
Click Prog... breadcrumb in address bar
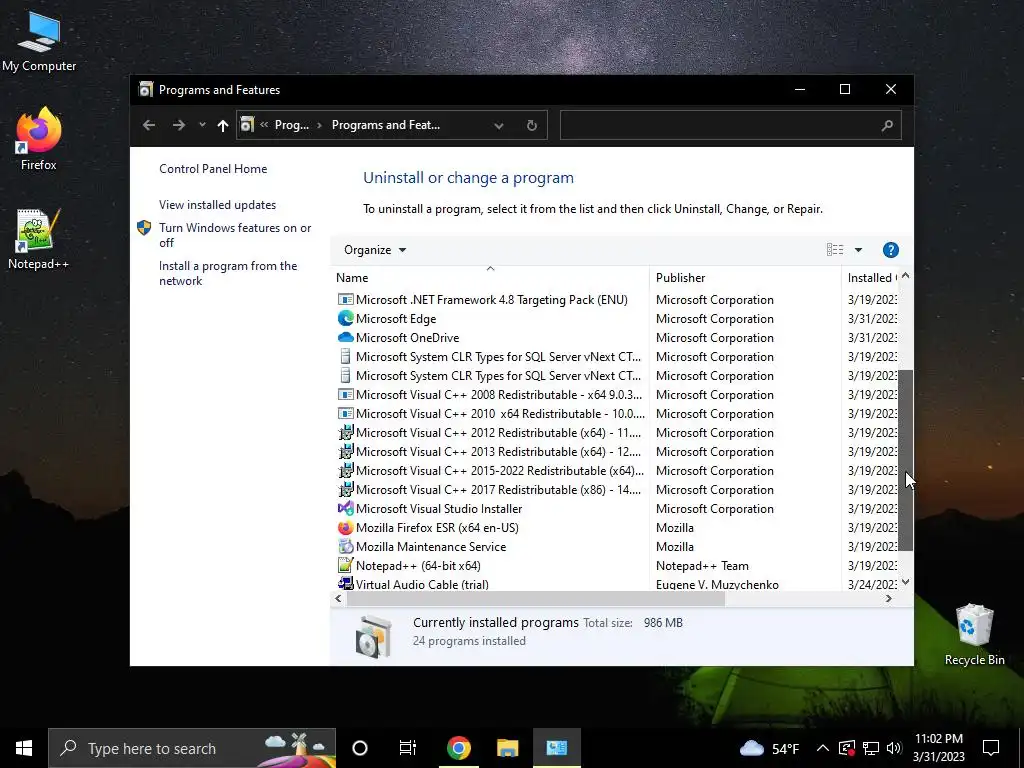tap(291, 125)
